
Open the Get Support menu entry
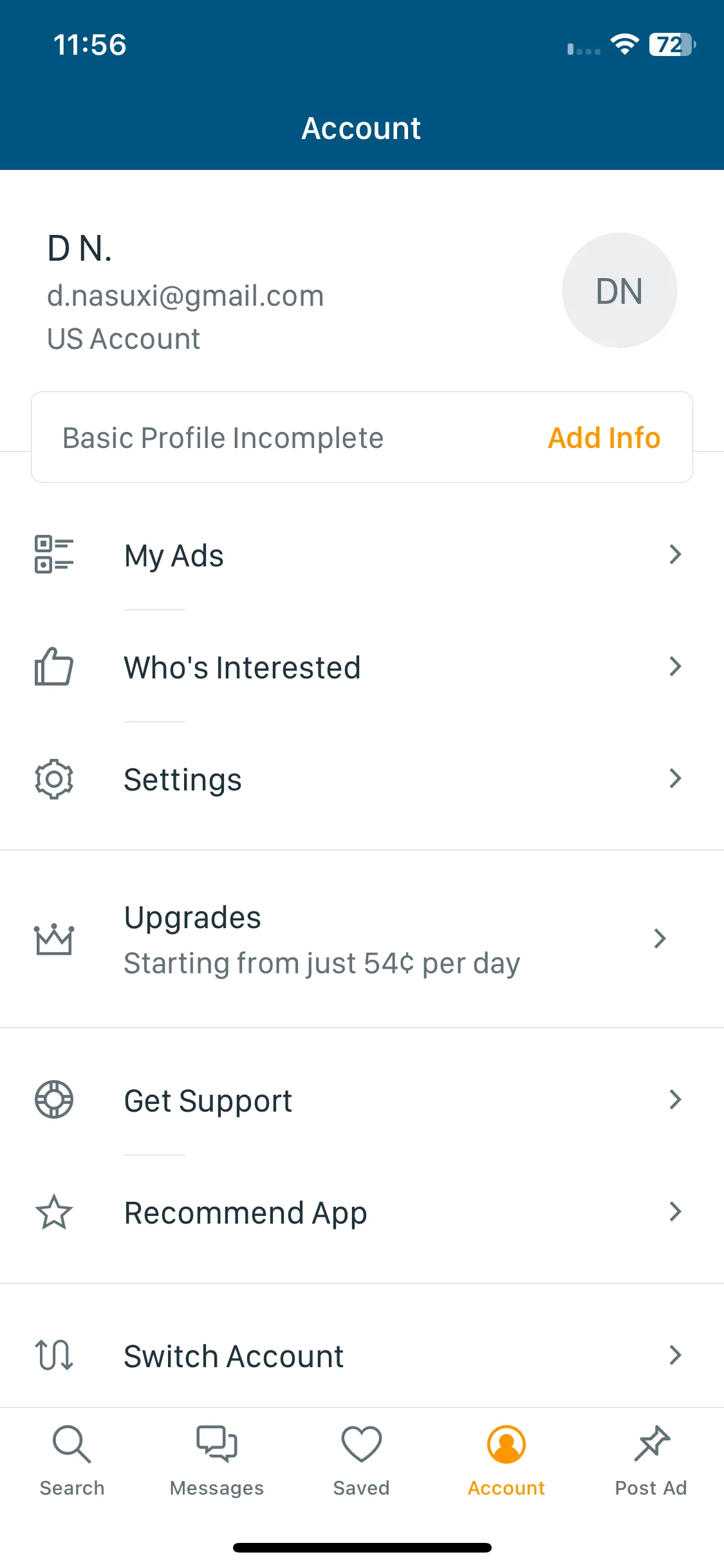[362, 1100]
